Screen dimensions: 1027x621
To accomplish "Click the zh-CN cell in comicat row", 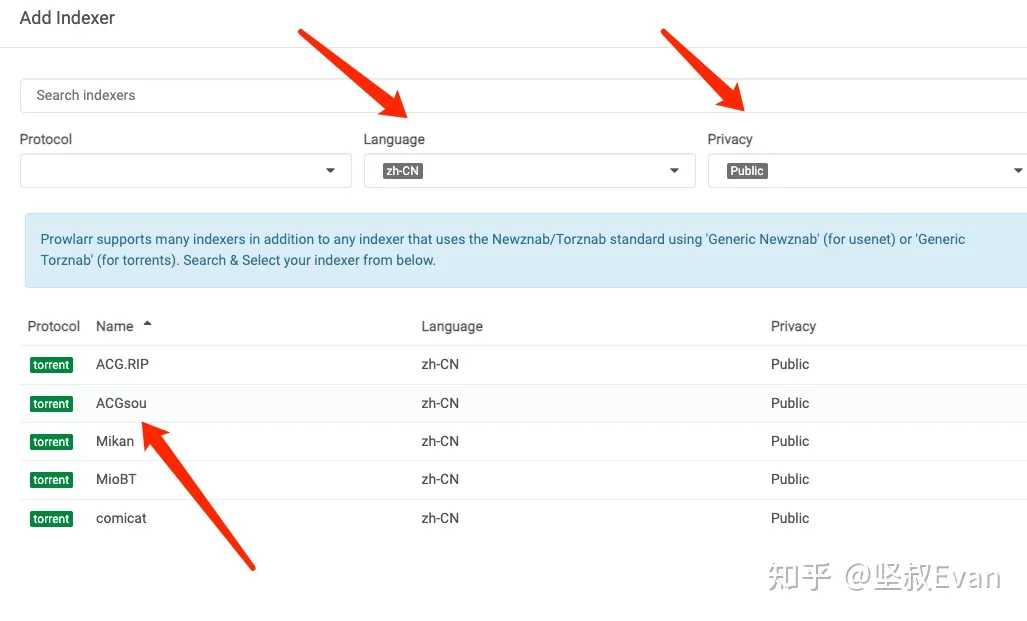I will pyautogui.click(x=440, y=518).
